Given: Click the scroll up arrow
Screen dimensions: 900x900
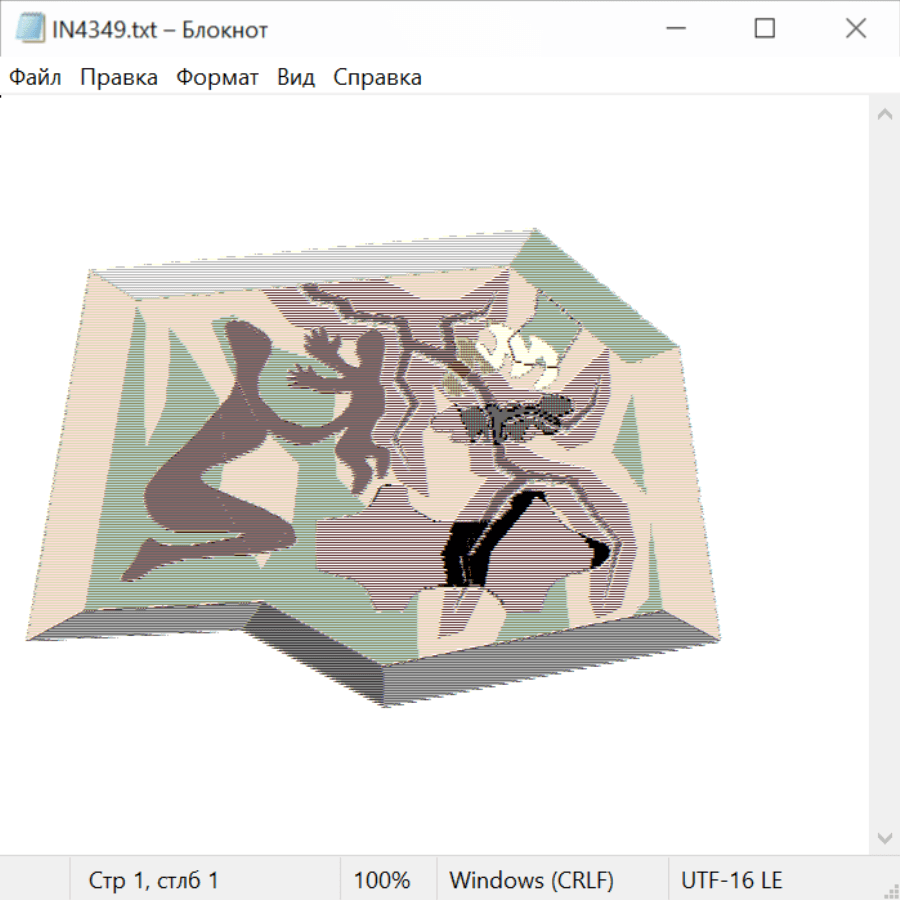Looking at the screenshot, I should pyautogui.click(x=884, y=115).
